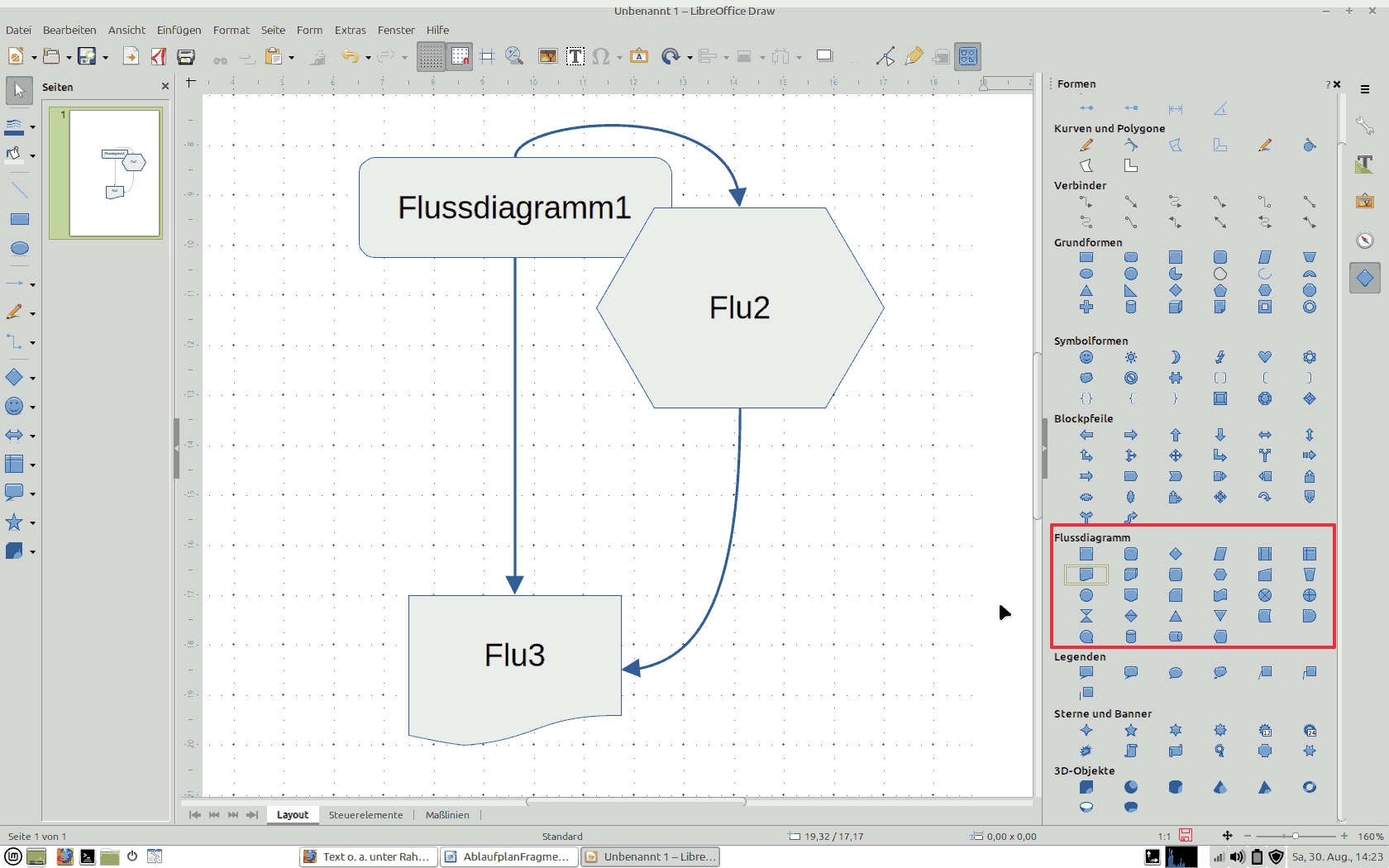The width and height of the screenshot is (1389, 868).
Task: Toggle the Display Grid button
Action: [431, 56]
